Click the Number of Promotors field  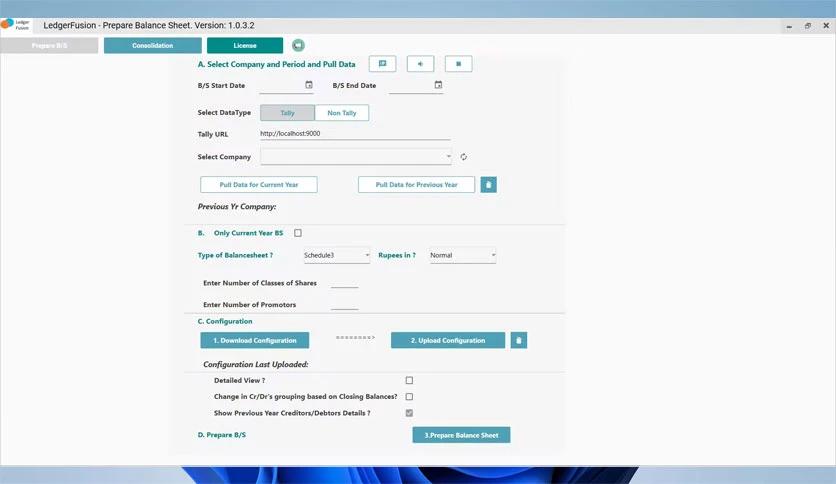[344, 304]
